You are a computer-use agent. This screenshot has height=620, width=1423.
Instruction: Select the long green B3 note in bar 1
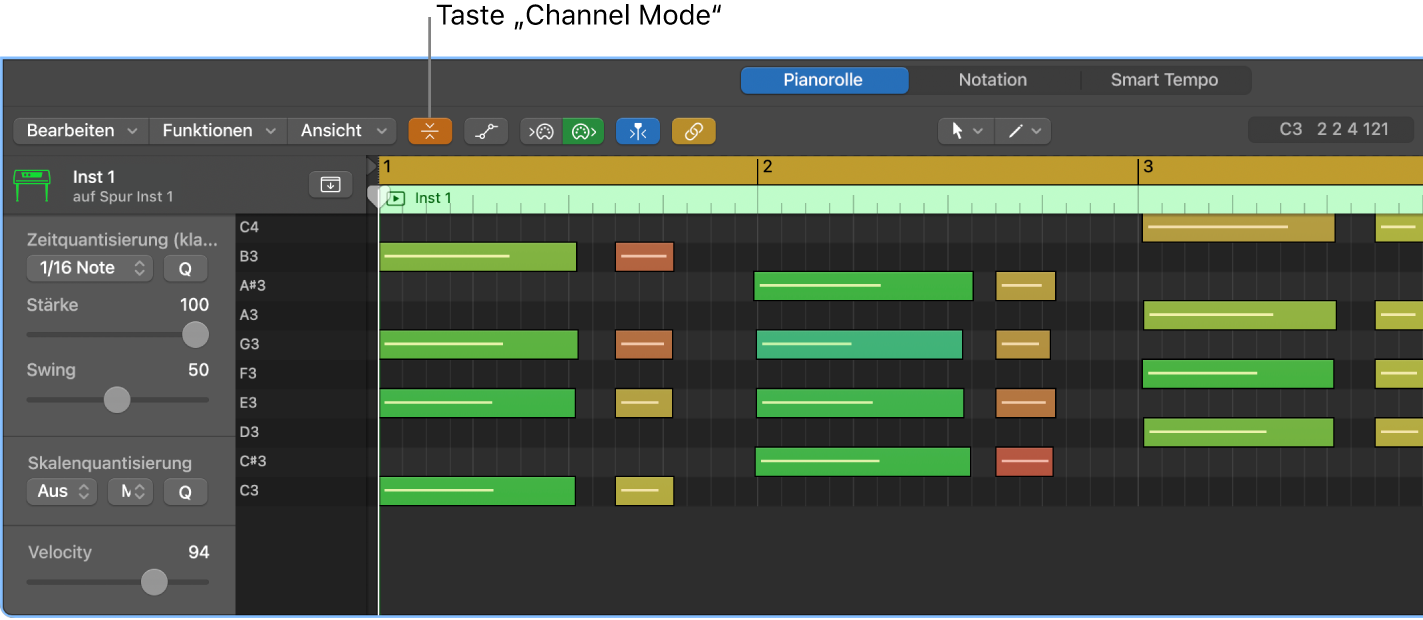click(x=478, y=257)
